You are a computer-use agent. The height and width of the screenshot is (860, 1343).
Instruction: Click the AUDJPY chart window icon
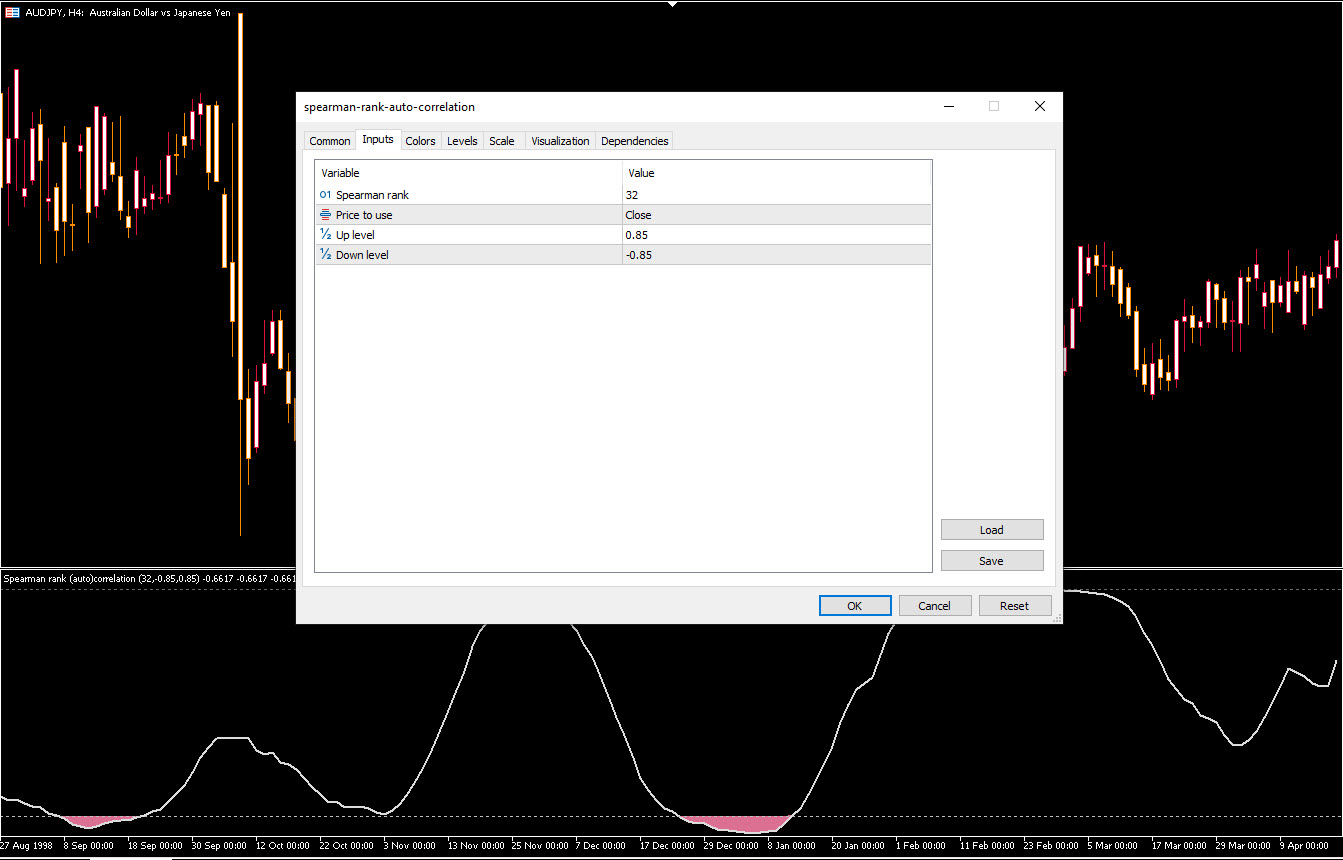(x=12, y=13)
